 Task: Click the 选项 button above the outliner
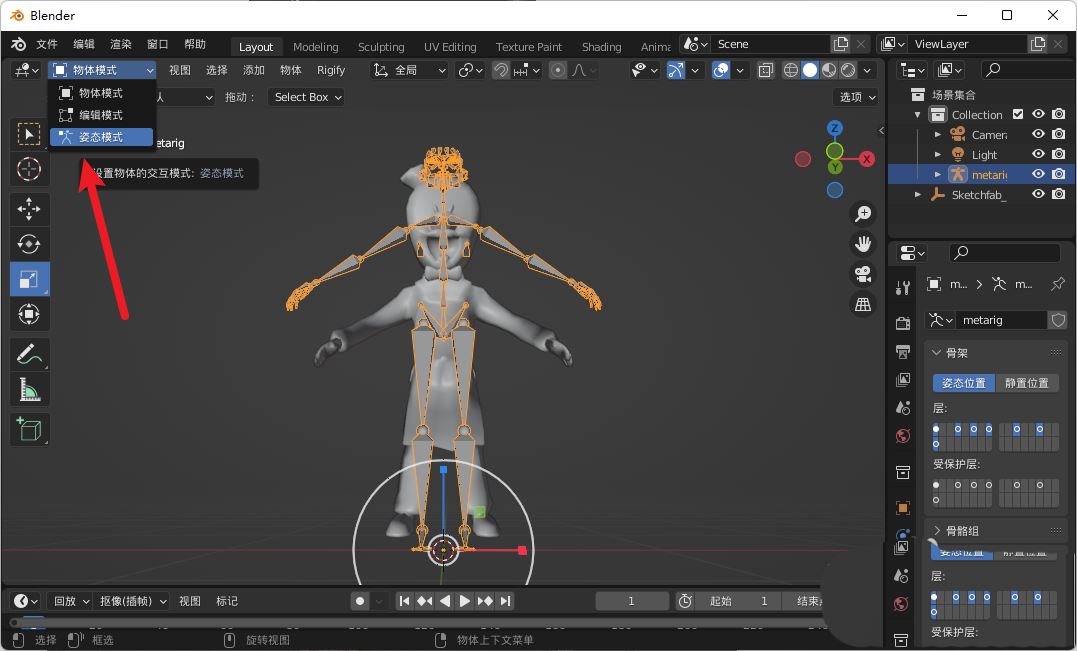pos(855,97)
